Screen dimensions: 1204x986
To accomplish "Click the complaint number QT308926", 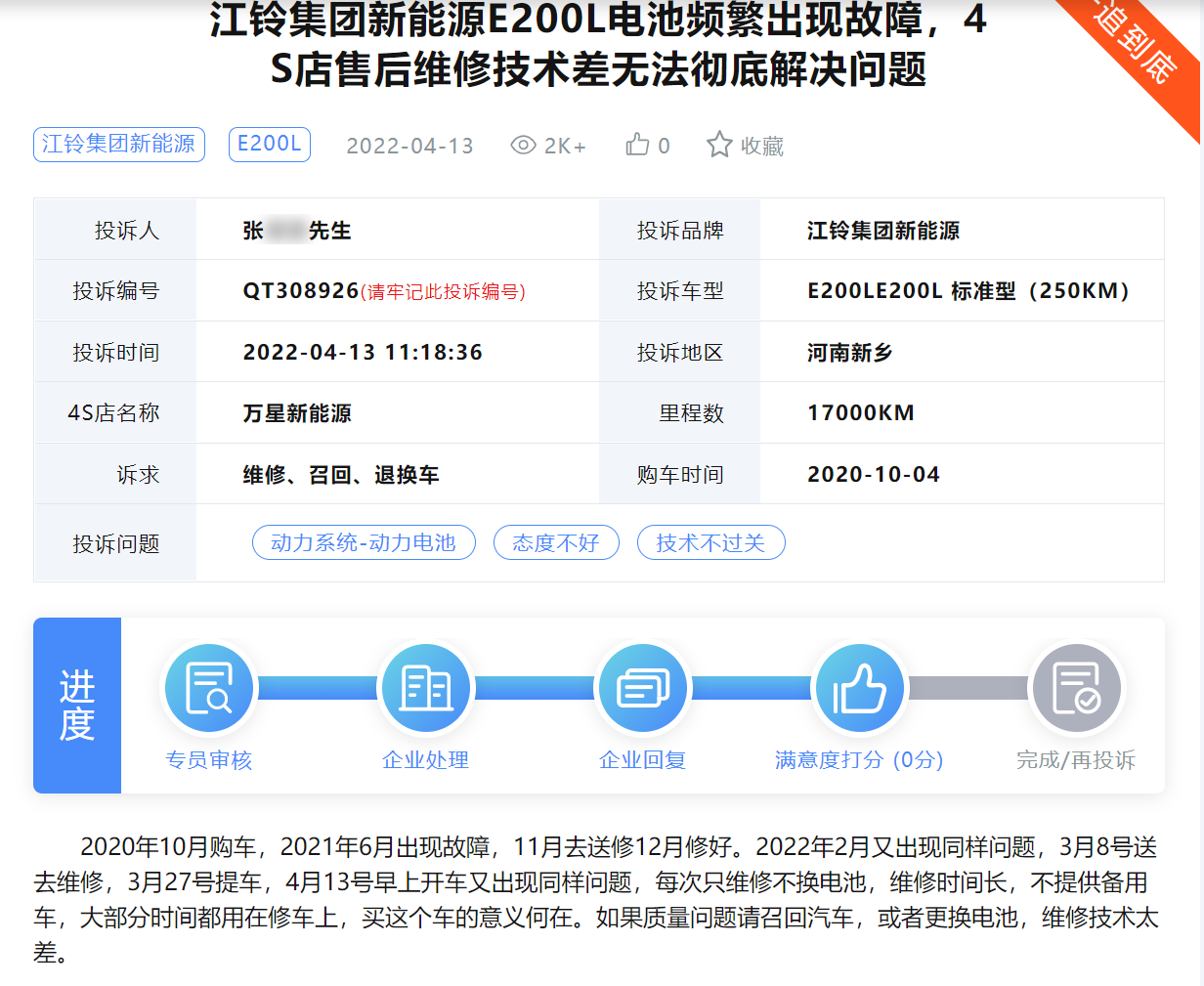I will [x=301, y=291].
